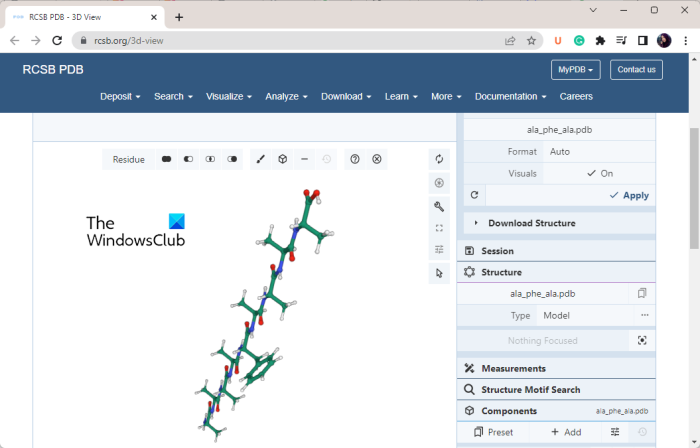Screen dimensions: 700x448
Task: Toggle selection mode cursor icon
Action: 439,273
